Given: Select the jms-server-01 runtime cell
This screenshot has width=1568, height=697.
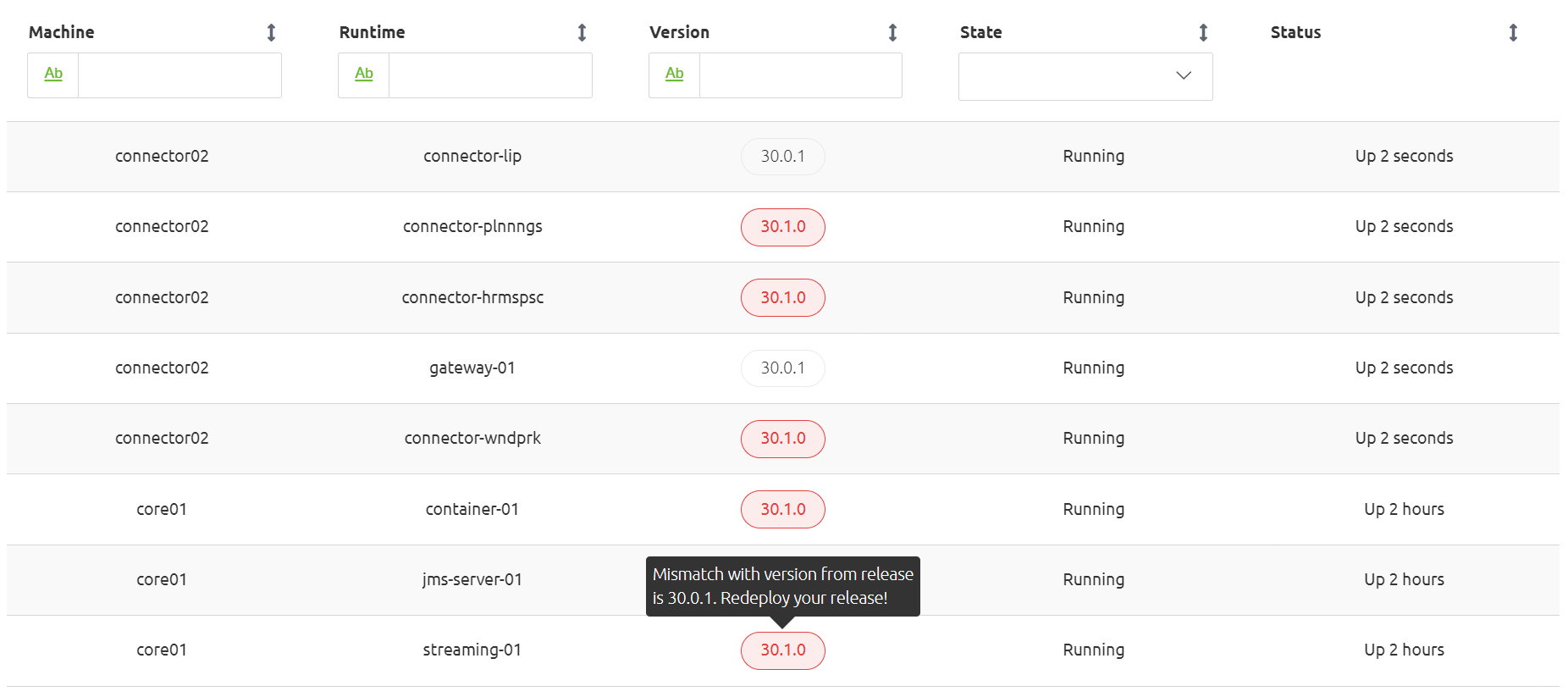Looking at the screenshot, I should coord(472,579).
